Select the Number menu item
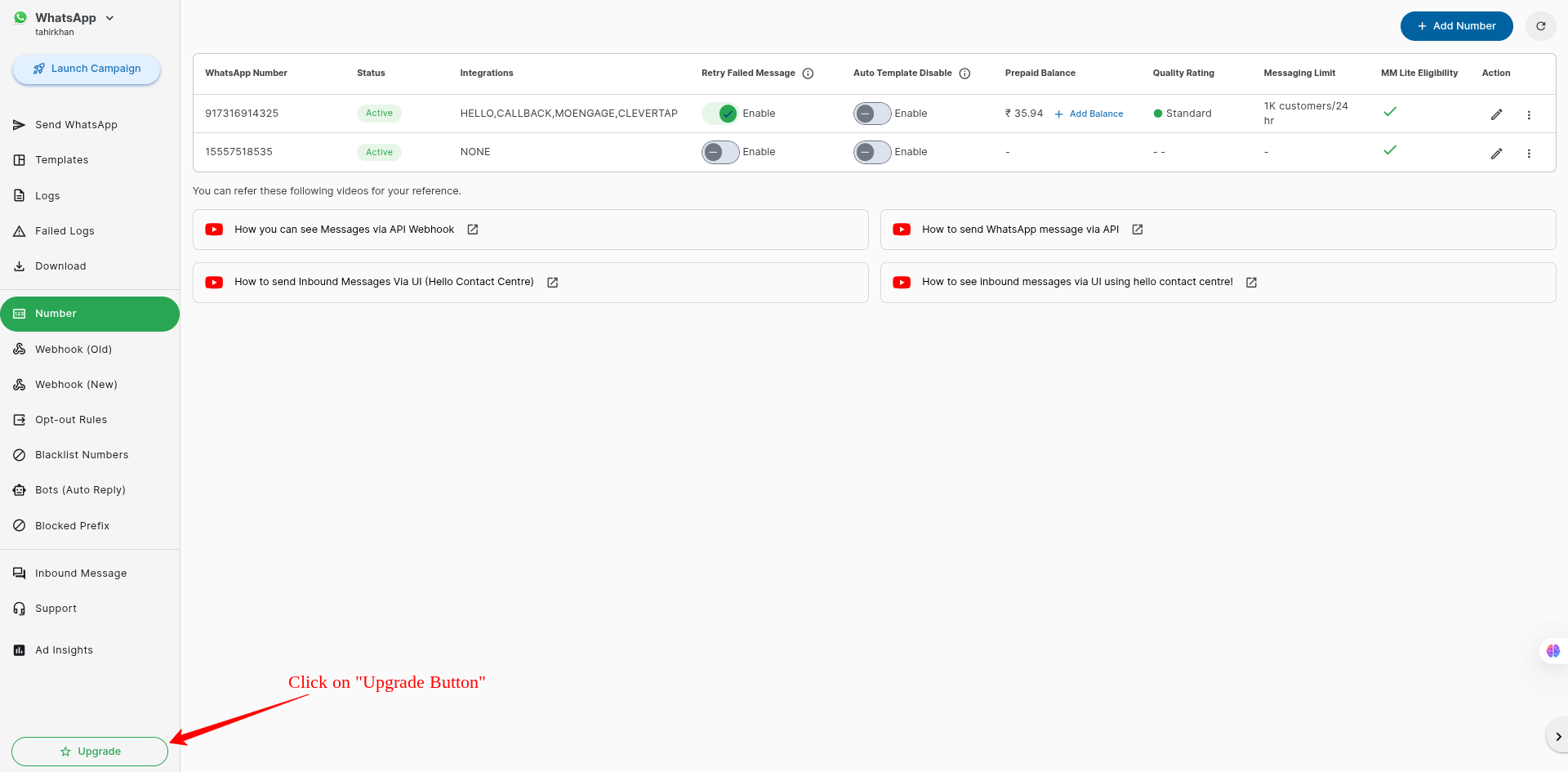Screen dimensions: 1568x772 (90, 314)
